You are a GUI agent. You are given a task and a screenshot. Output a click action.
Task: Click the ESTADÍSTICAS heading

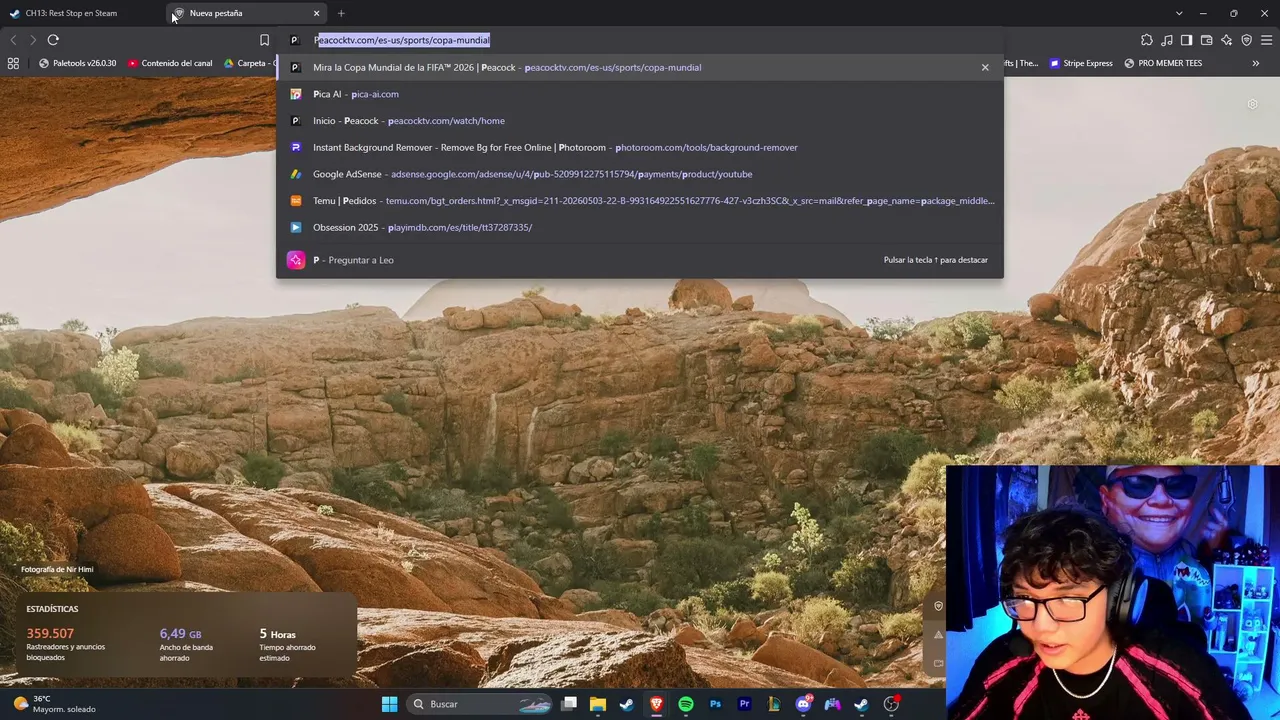pyautogui.click(x=52, y=609)
